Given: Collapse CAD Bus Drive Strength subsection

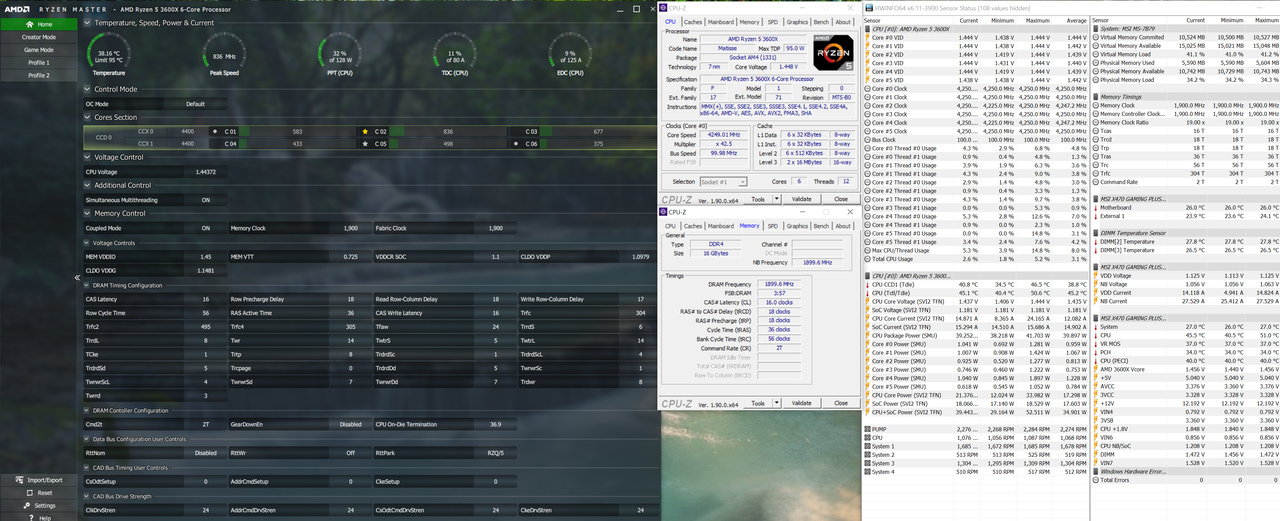Looking at the screenshot, I should point(87,496).
